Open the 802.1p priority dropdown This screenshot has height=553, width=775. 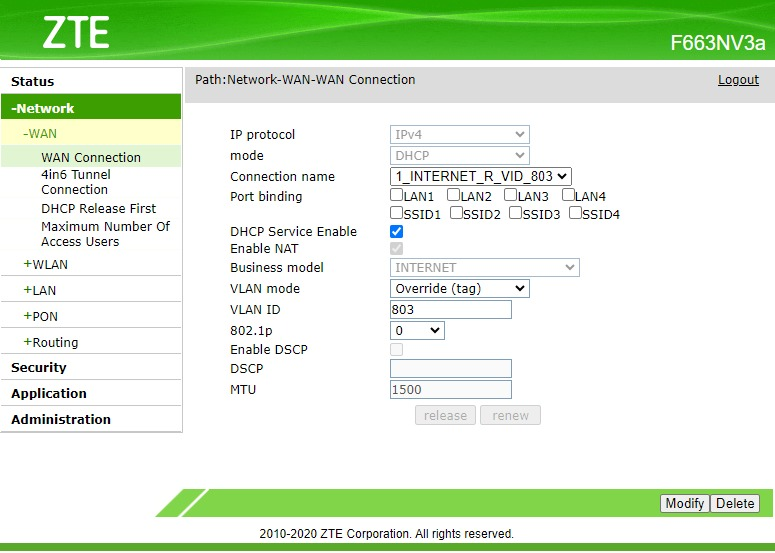tap(417, 330)
